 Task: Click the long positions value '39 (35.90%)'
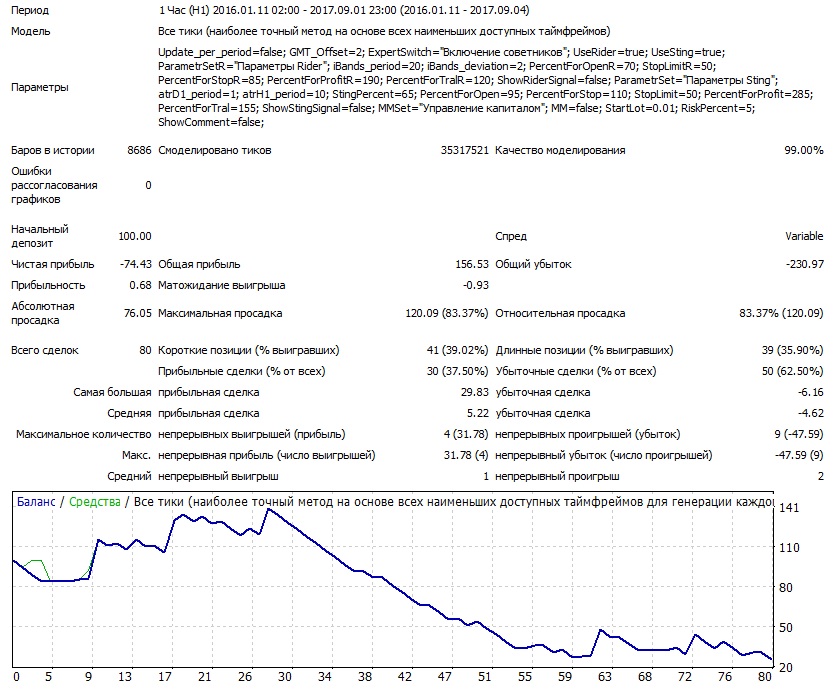click(792, 350)
